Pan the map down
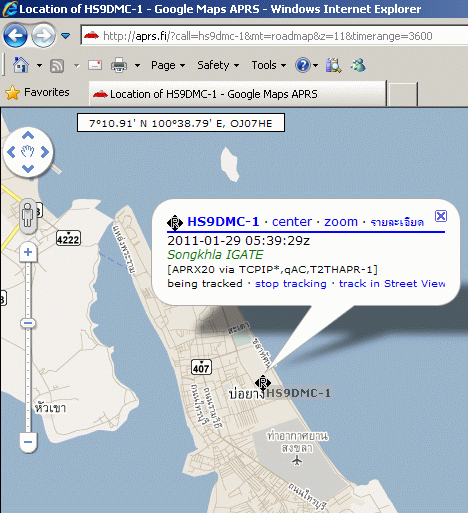468x513 pixels. point(28,169)
